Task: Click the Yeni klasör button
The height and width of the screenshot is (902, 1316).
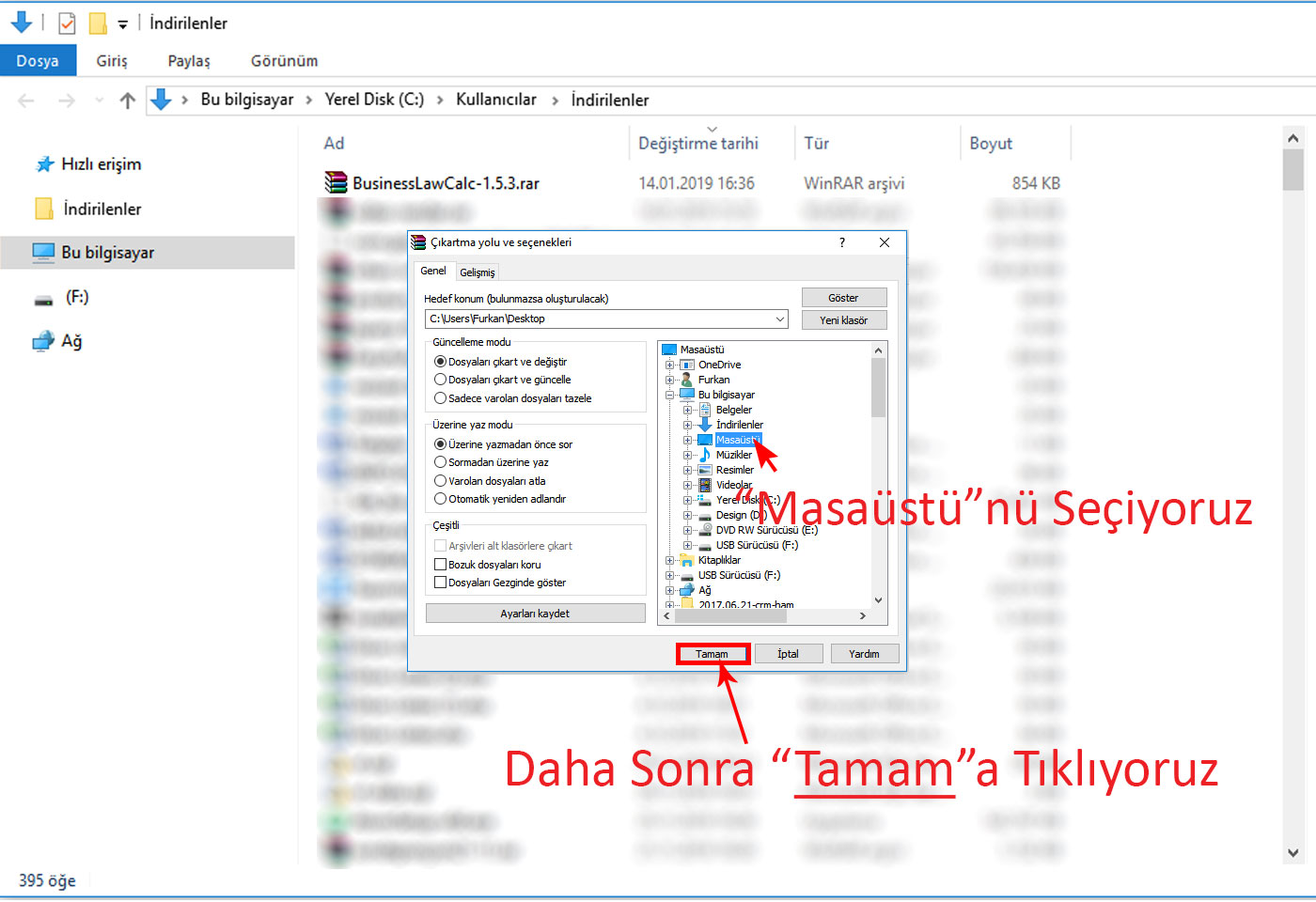Action: (x=843, y=320)
